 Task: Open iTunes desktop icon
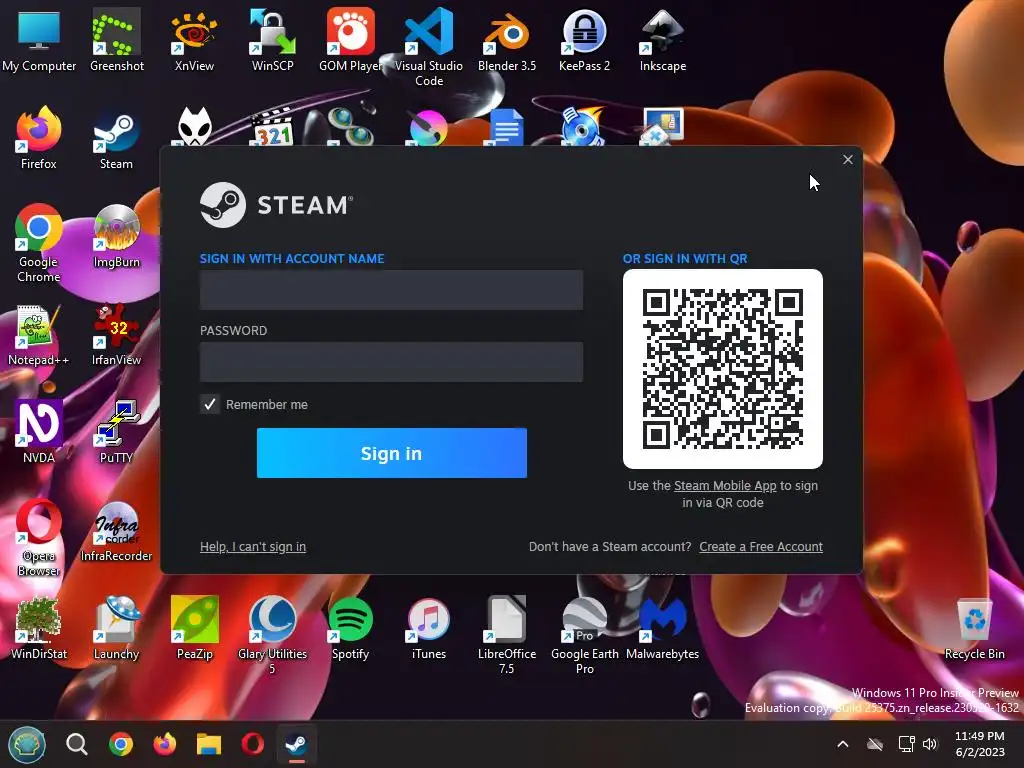(428, 628)
